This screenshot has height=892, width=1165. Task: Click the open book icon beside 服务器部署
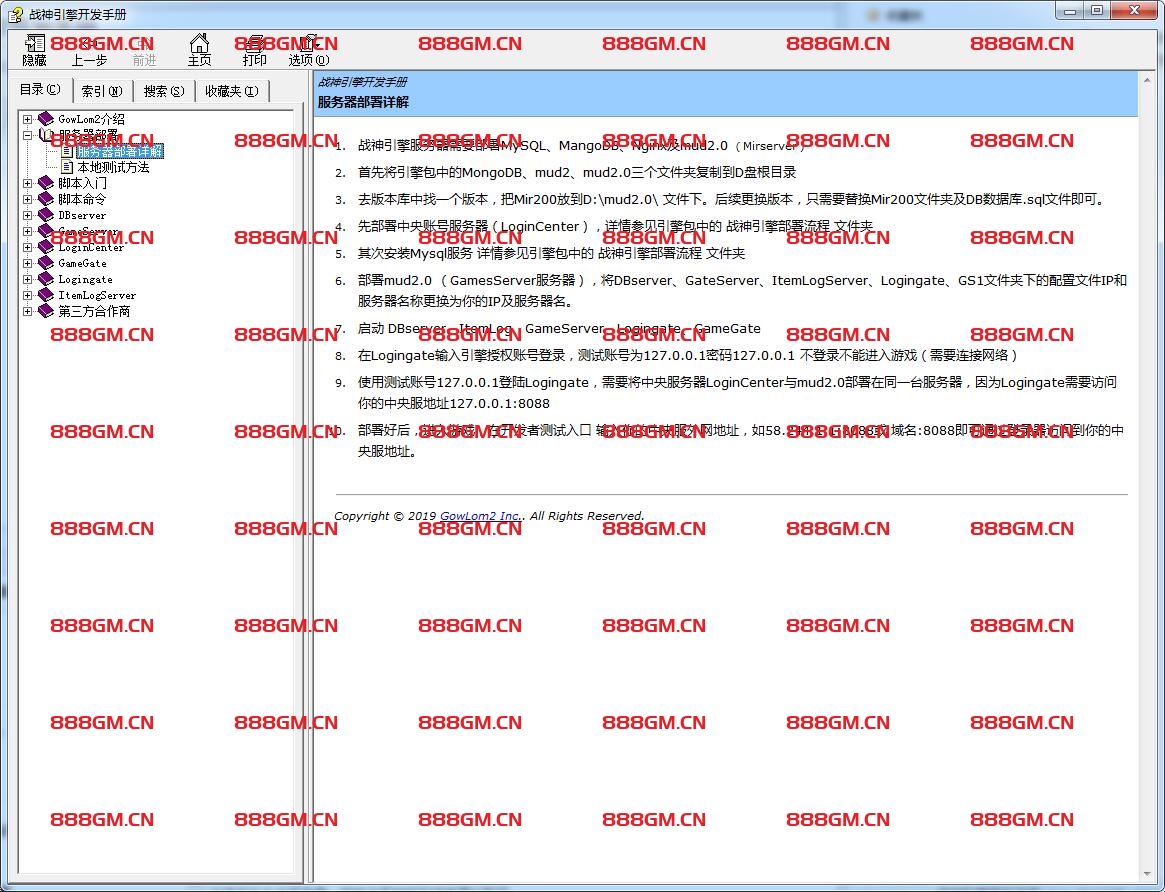[46, 135]
